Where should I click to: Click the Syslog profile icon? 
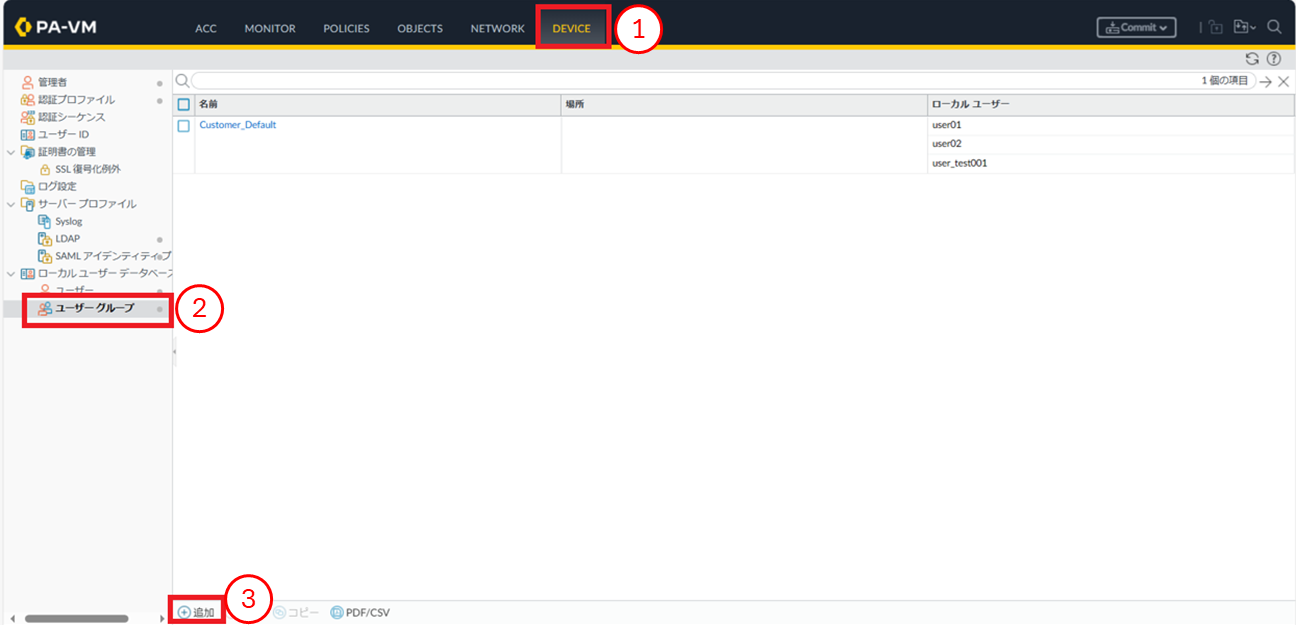[45, 221]
